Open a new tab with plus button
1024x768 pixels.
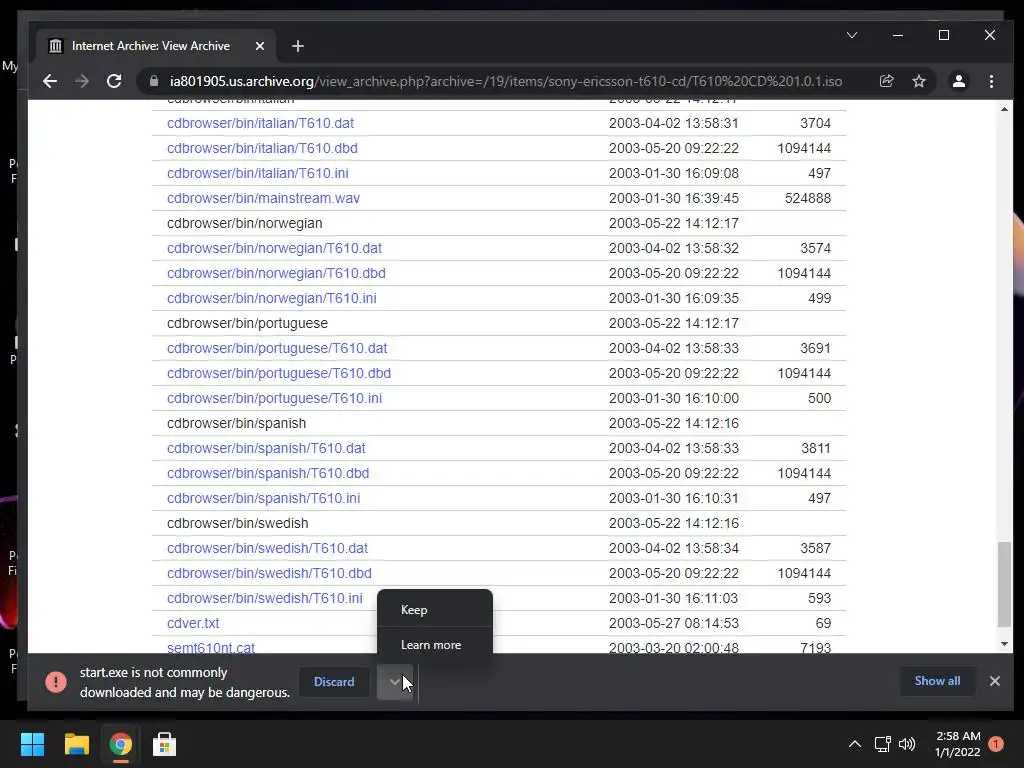pyautogui.click(x=298, y=46)
